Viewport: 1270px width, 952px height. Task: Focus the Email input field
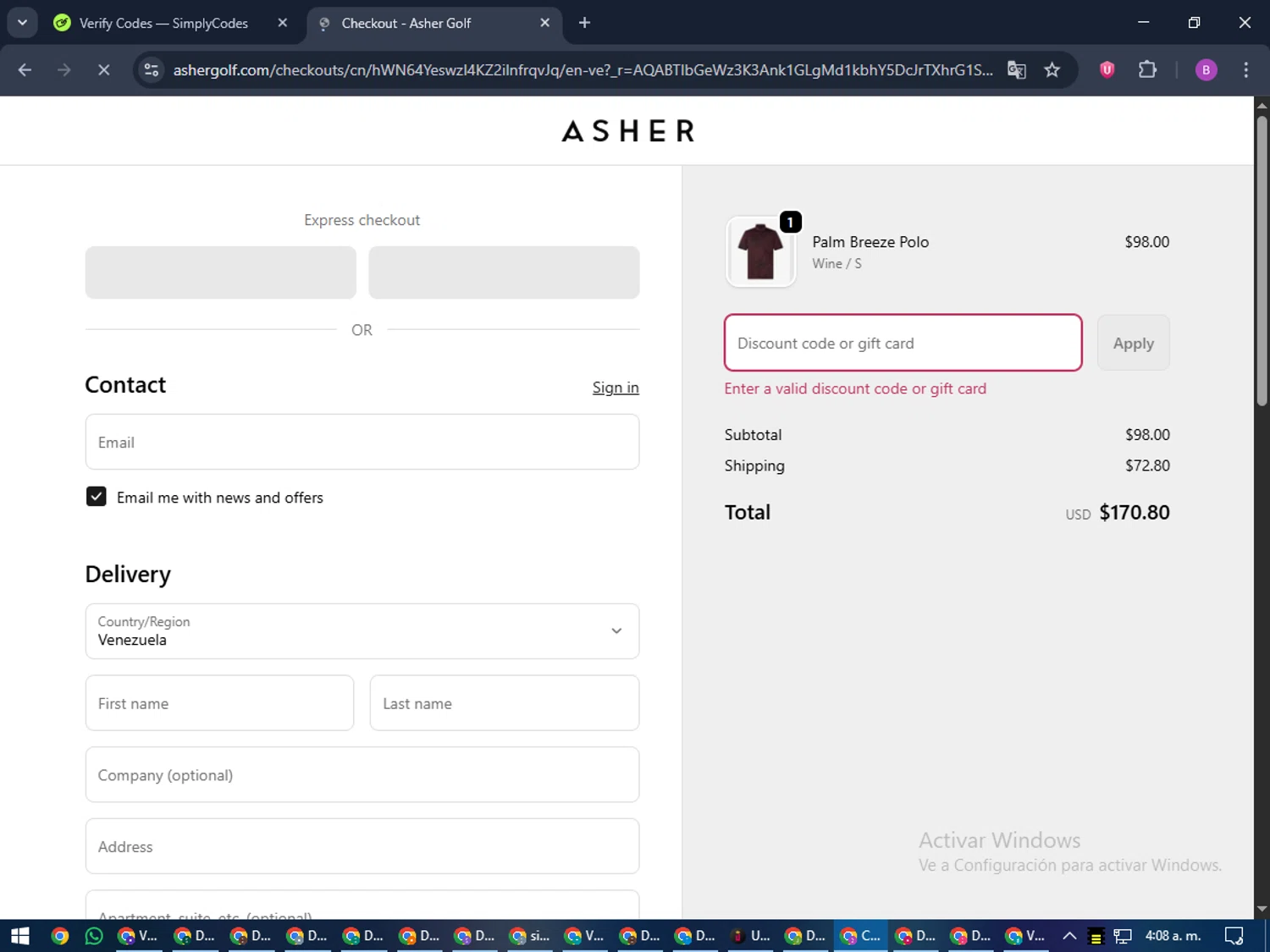362,442
